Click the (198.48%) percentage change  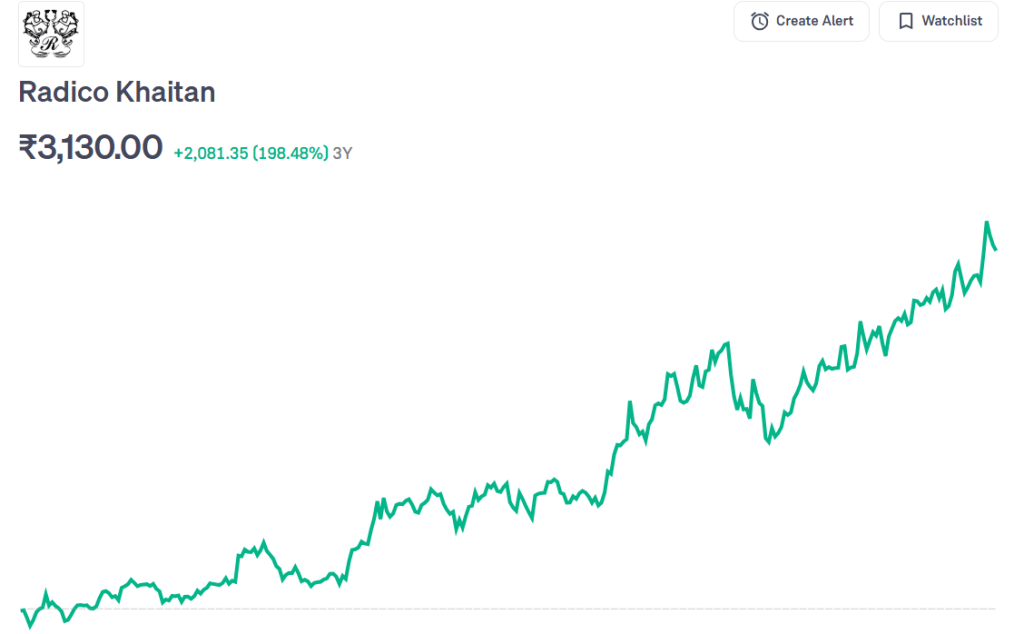point(290,153)
